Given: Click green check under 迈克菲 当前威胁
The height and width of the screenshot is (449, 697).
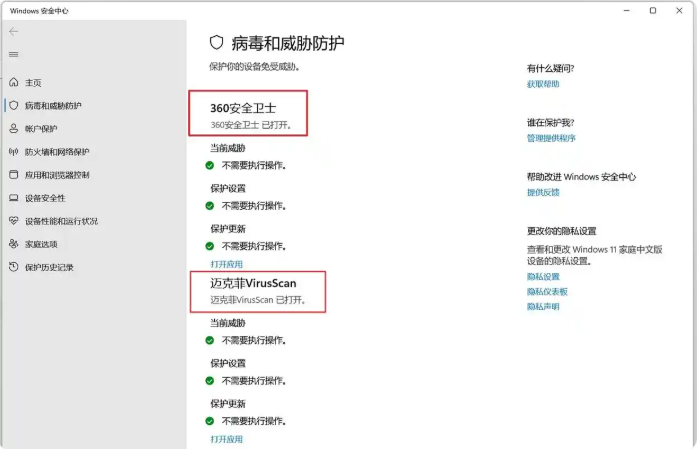Looking at the screenshot, I should pyautogui.click(x=210, y=341).
